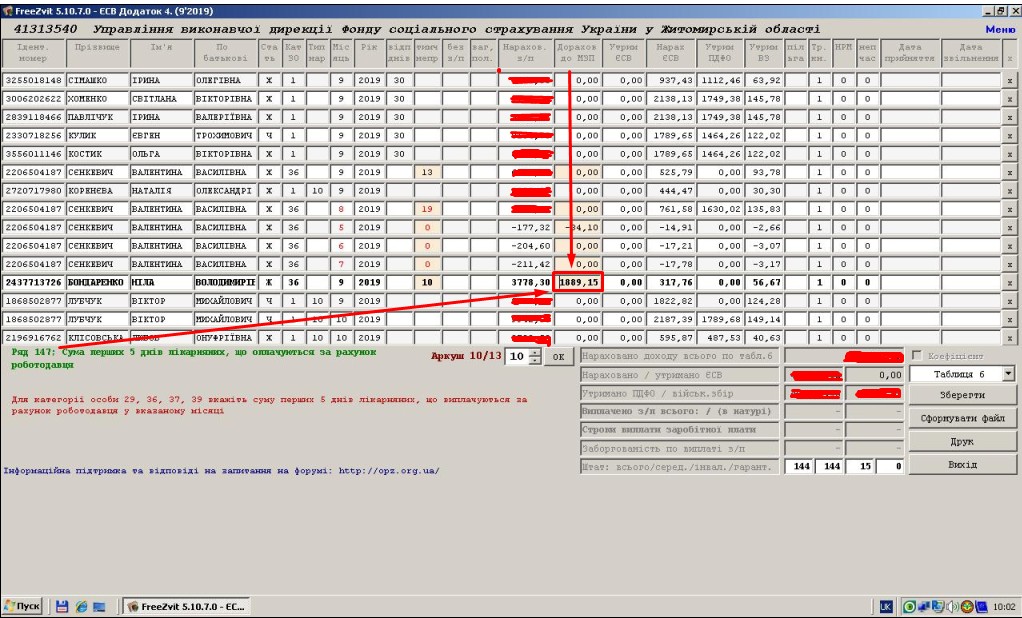Viewport: 1022px width, 618px height.
Task: Click the Сформувати файл button
Action: point(962,419)
